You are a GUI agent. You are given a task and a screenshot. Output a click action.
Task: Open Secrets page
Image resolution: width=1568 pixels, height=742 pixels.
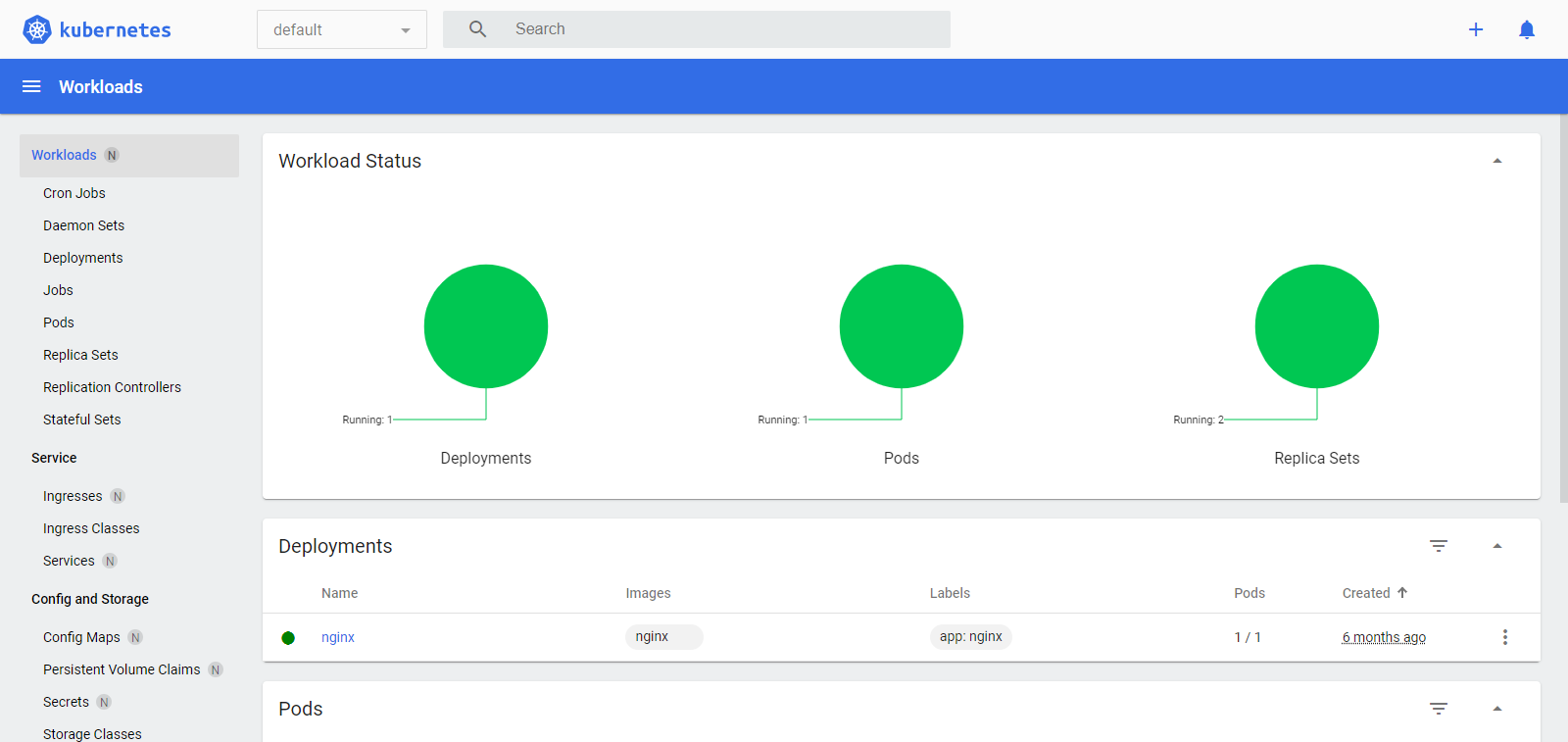66,702
